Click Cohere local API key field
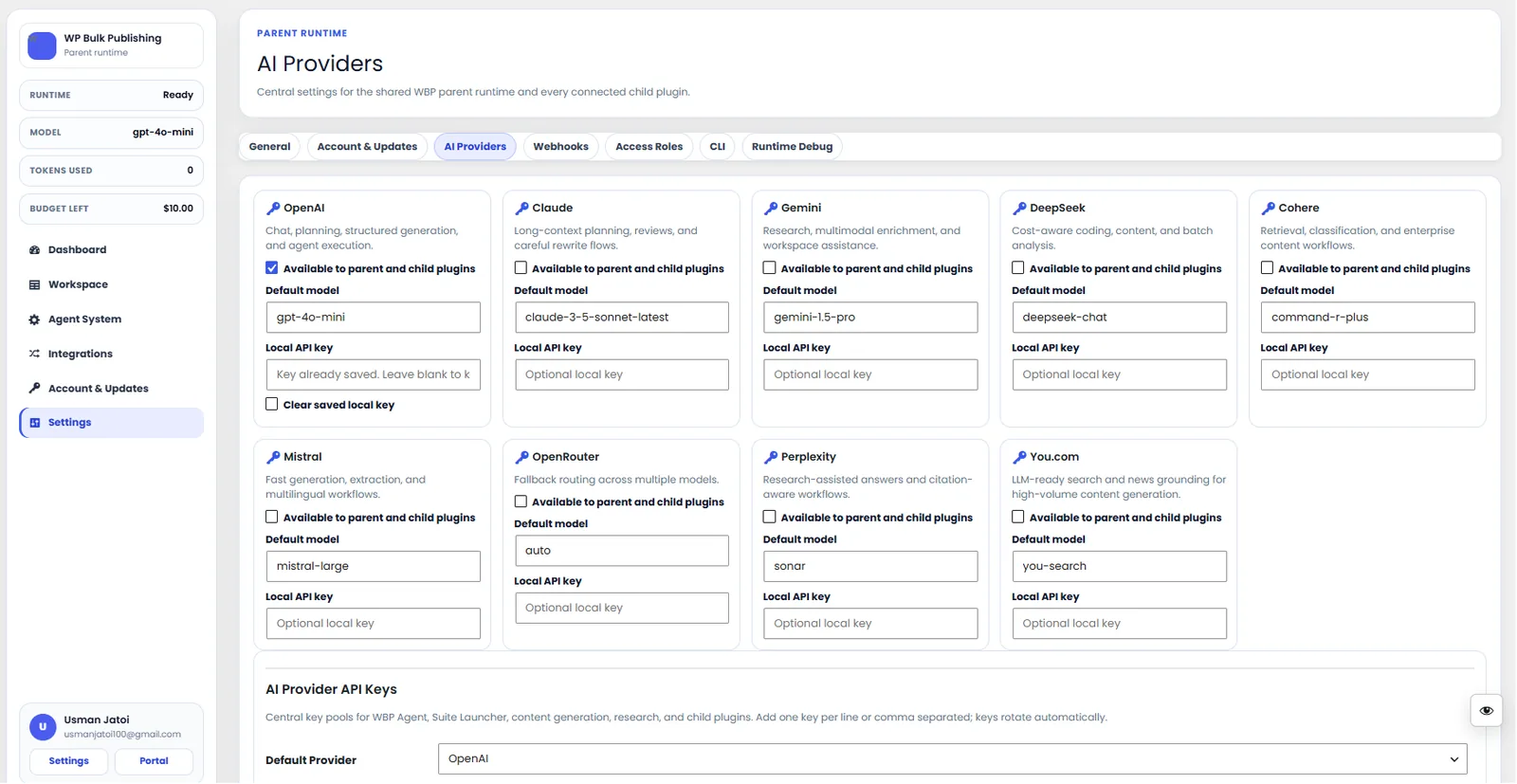Viewport: 1517px width, 784px height. [x=1367, y=374]
